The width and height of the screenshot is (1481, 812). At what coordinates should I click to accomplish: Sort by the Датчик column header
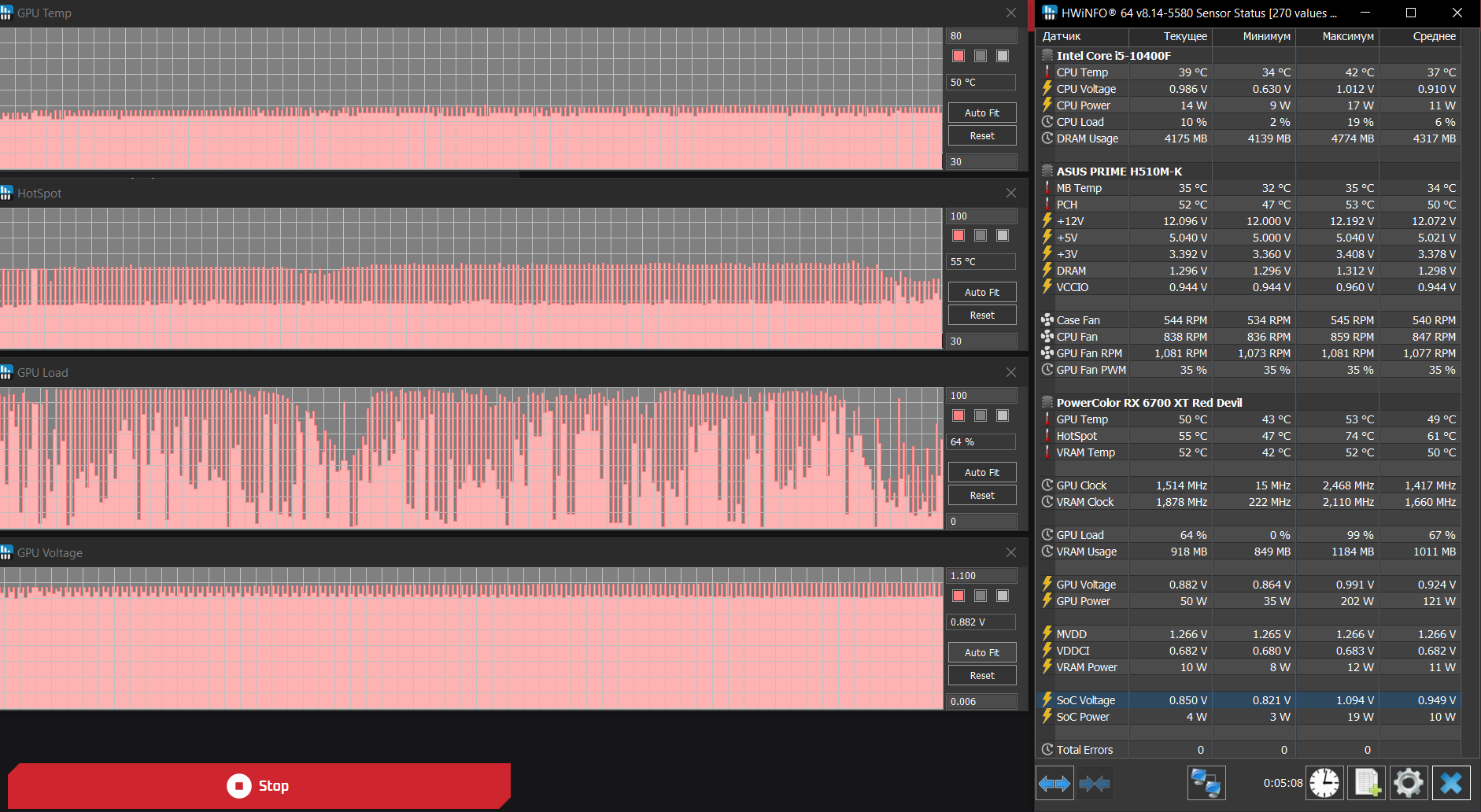click(1084, 36)
